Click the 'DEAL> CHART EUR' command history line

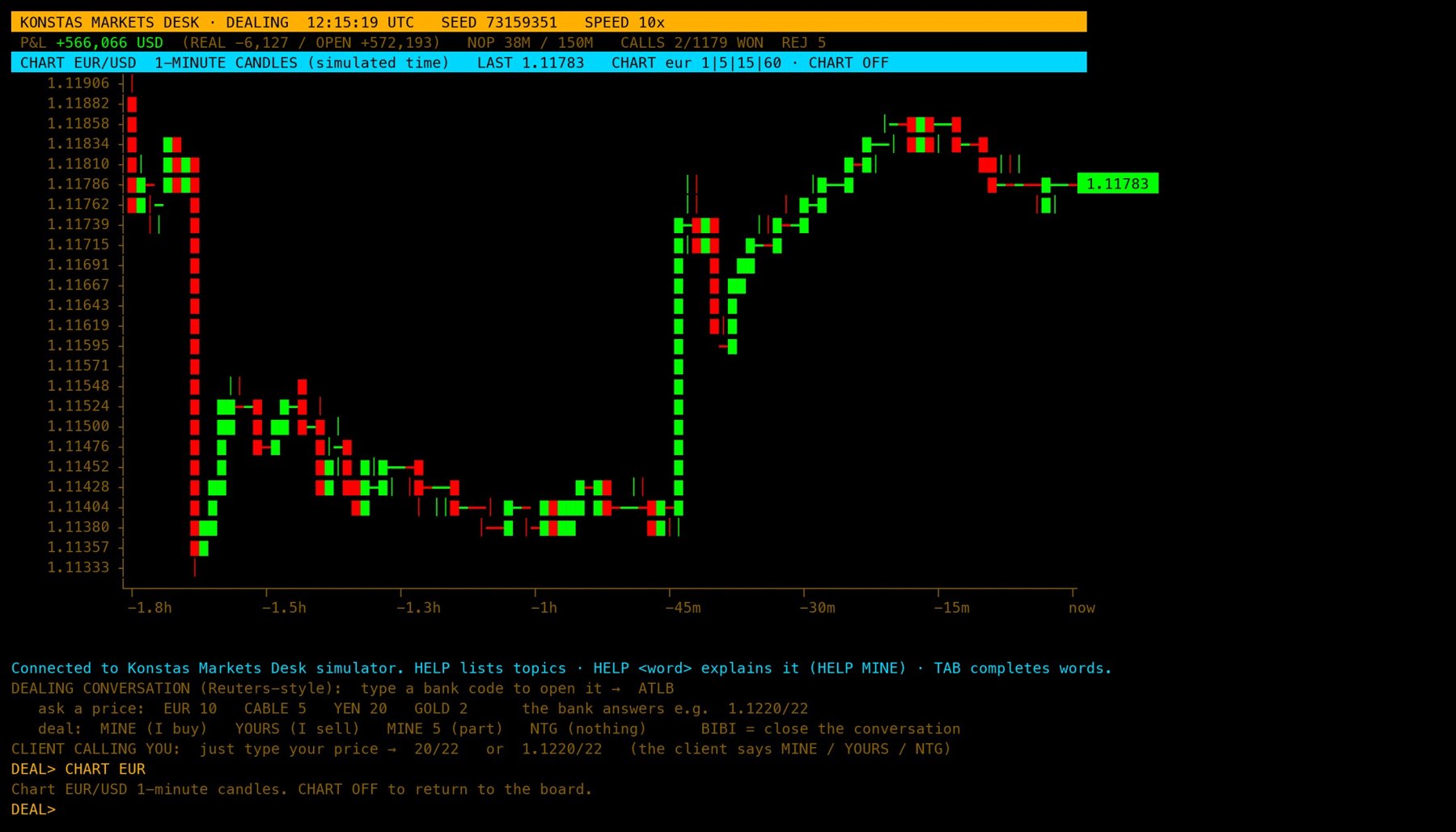coord(78,769)
